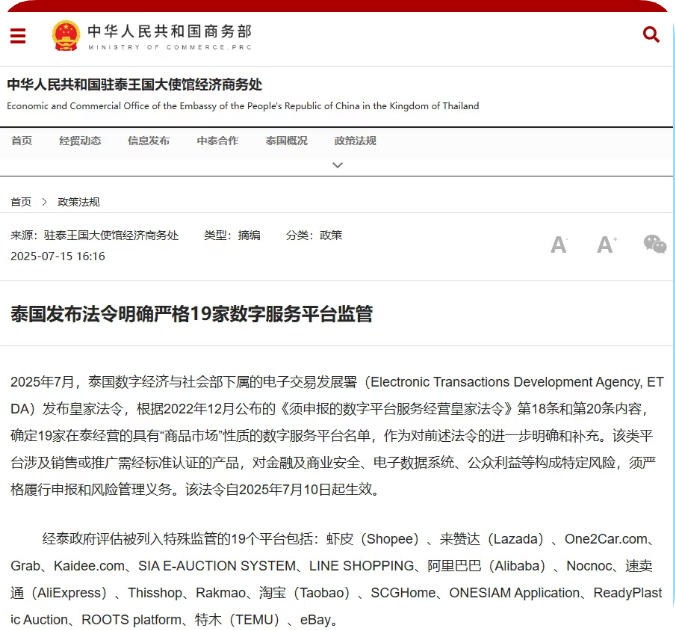
Task: Click the national emblem logo
Action: (x=66, y=35)
